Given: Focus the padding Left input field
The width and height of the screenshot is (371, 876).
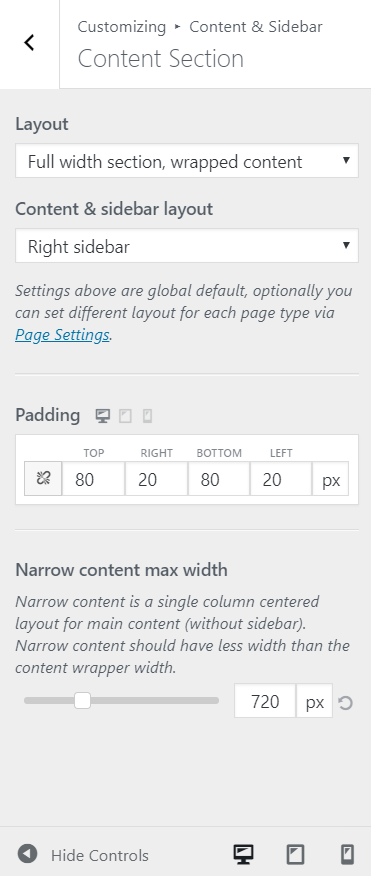Looking at the screenshot, I should (x=281, y=479).
